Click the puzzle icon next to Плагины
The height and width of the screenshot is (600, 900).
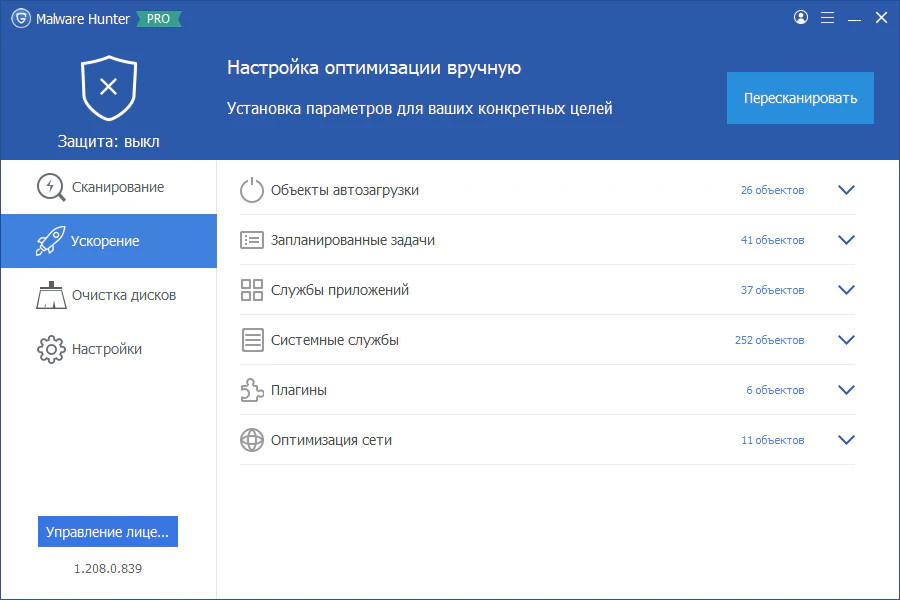tap(251, 389)
